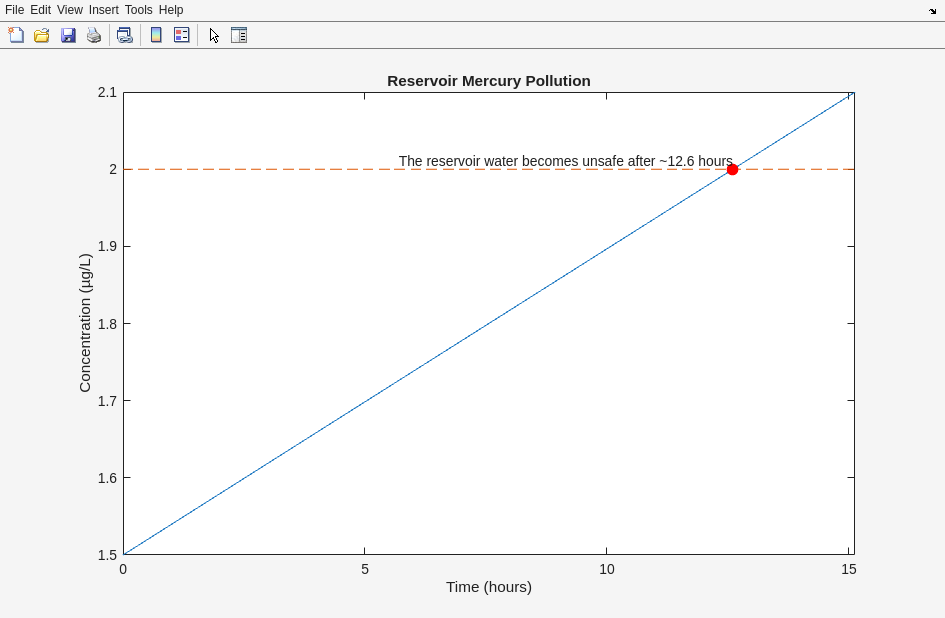Expand the View menu
This screenshot has width=945, height=618.
(x=70, y=10)
